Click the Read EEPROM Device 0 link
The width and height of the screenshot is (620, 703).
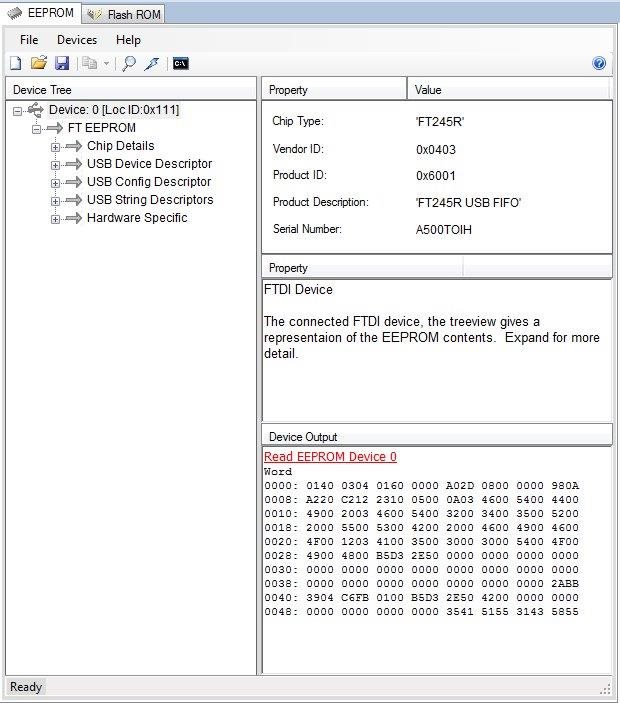pyautogui.click(x=330, y=457)
